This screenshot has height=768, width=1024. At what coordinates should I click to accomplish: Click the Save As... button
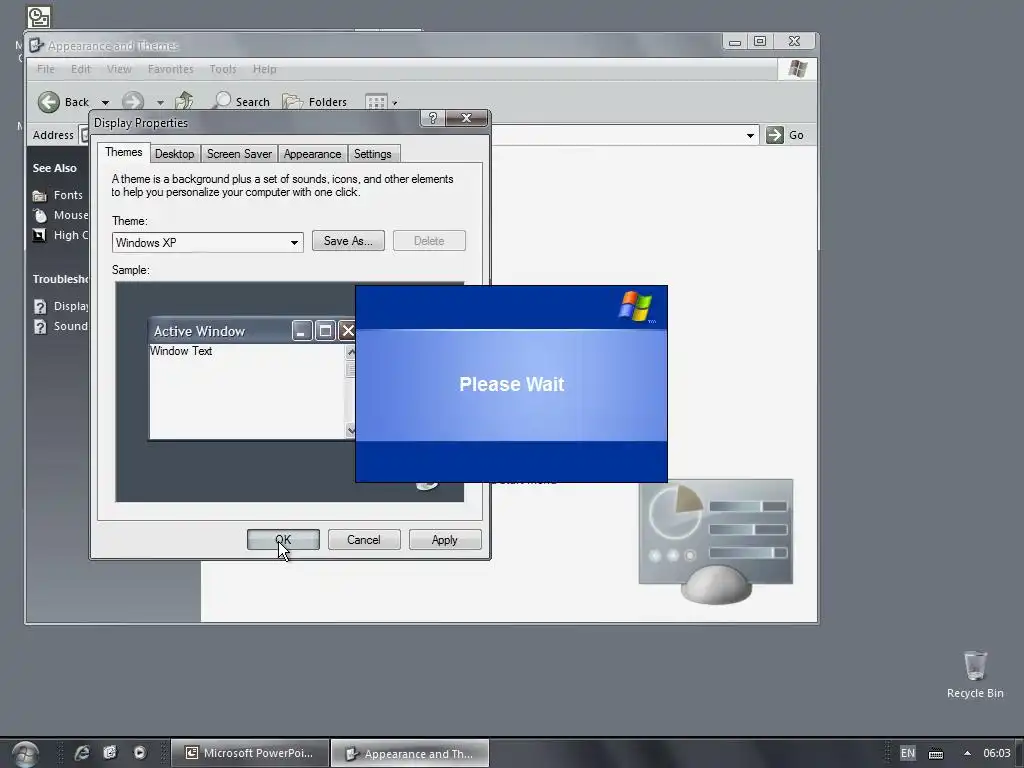tap(348, 241)
